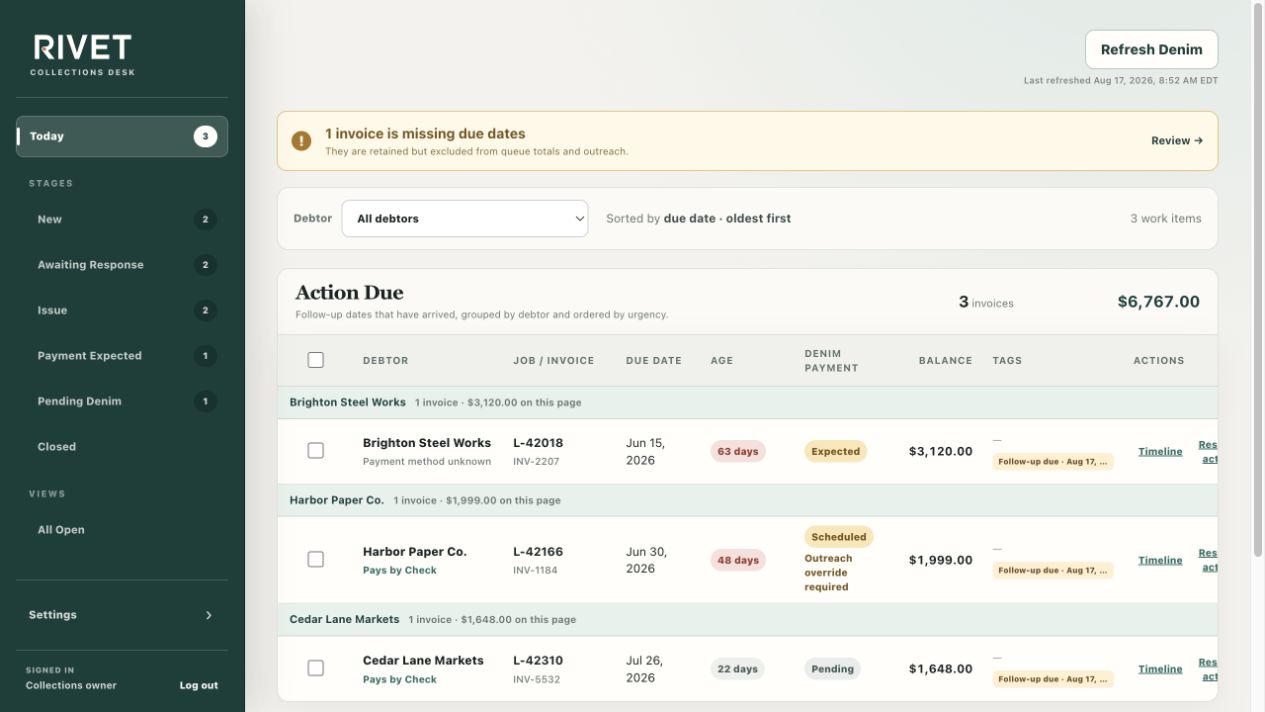1265x712 pixels.
Task: Toggle the select-all checkbox in table header
Action: pyautogui.click(x=316, y=360)
